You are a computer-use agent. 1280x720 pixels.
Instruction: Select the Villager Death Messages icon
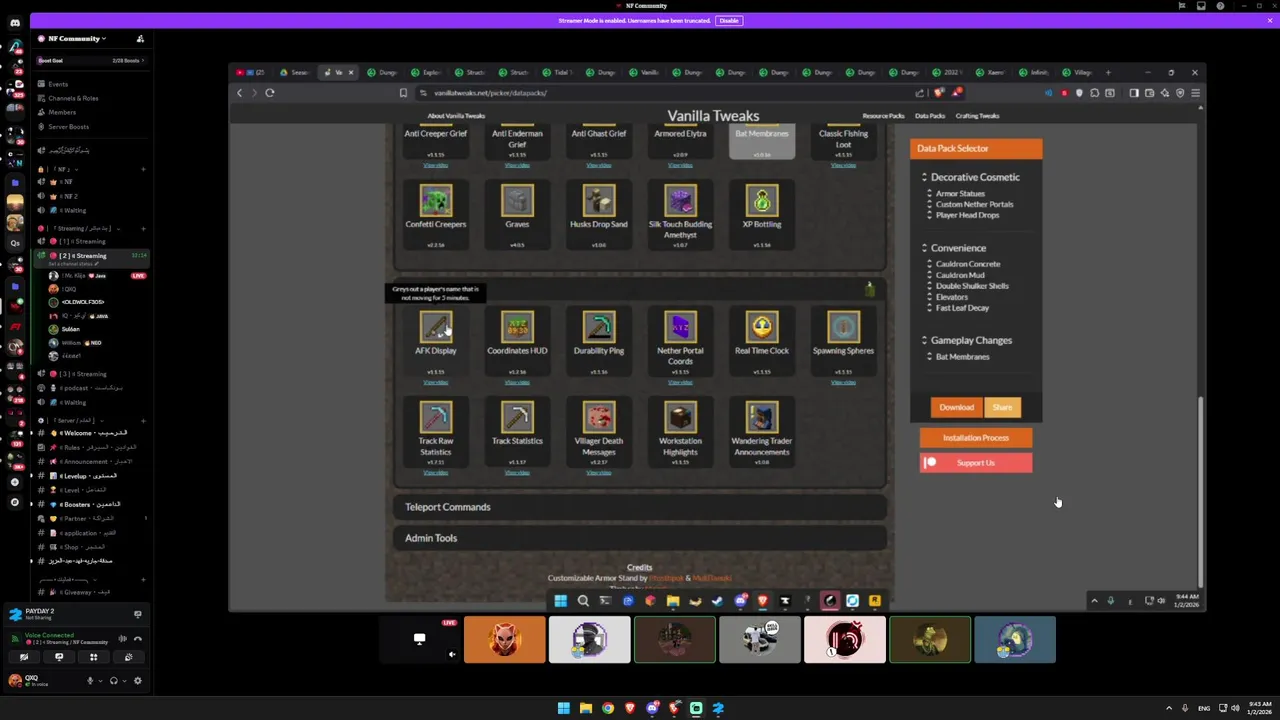pos(599,417)
